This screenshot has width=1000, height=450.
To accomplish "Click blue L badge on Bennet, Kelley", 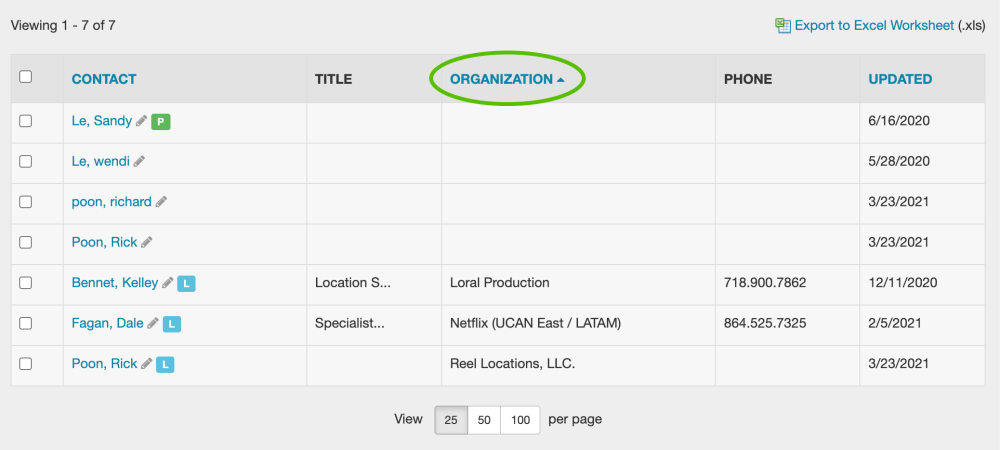I will click(x=186, y=284).
